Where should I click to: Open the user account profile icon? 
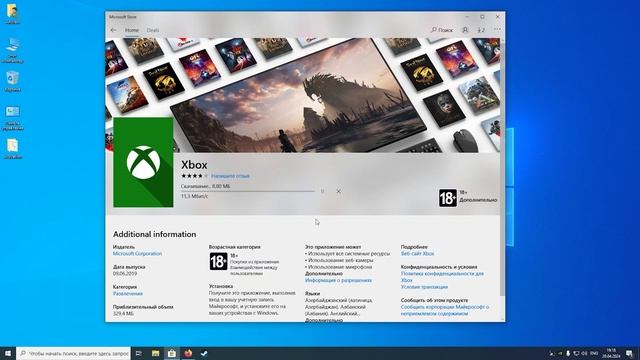pos(465,30)
